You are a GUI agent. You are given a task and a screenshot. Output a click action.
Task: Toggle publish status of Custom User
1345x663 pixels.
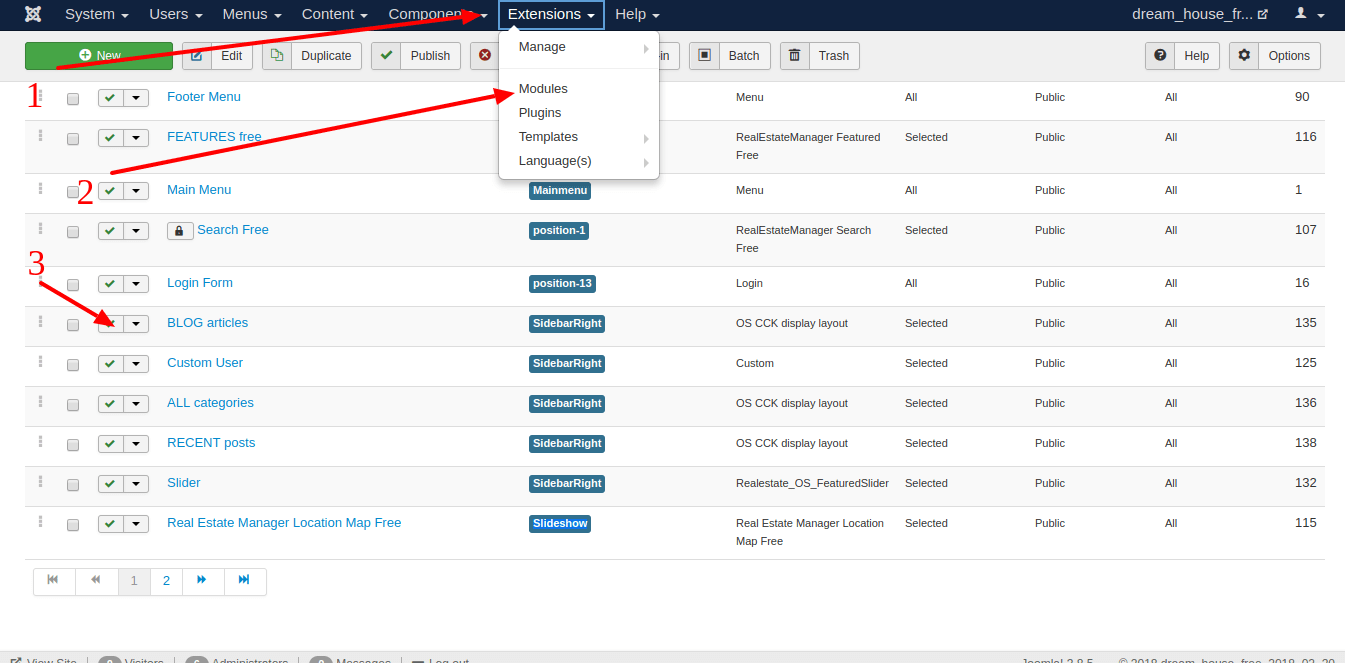tap(110, 364)
